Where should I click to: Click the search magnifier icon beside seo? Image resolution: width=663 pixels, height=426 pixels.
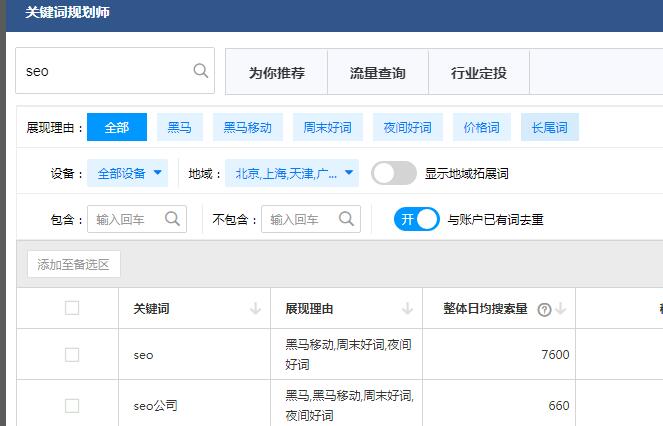coord(200,71)
